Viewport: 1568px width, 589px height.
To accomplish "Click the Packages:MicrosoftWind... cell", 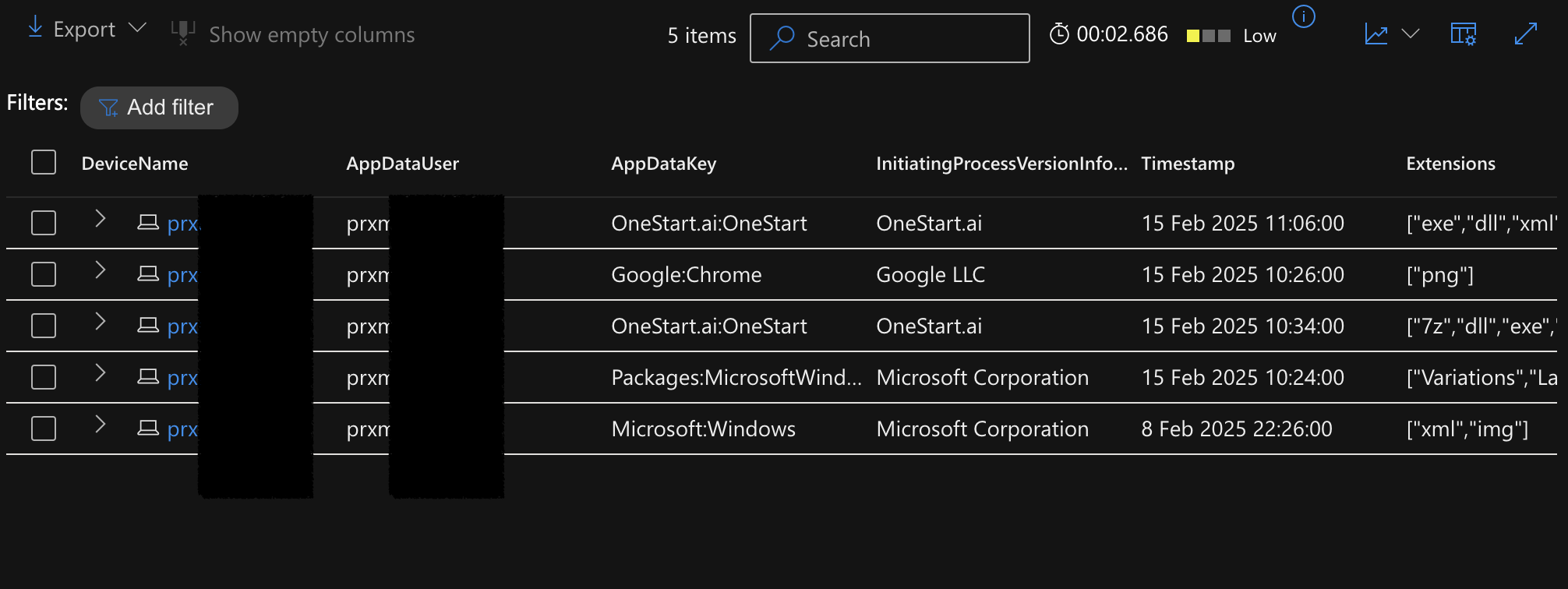I will 736,377.
